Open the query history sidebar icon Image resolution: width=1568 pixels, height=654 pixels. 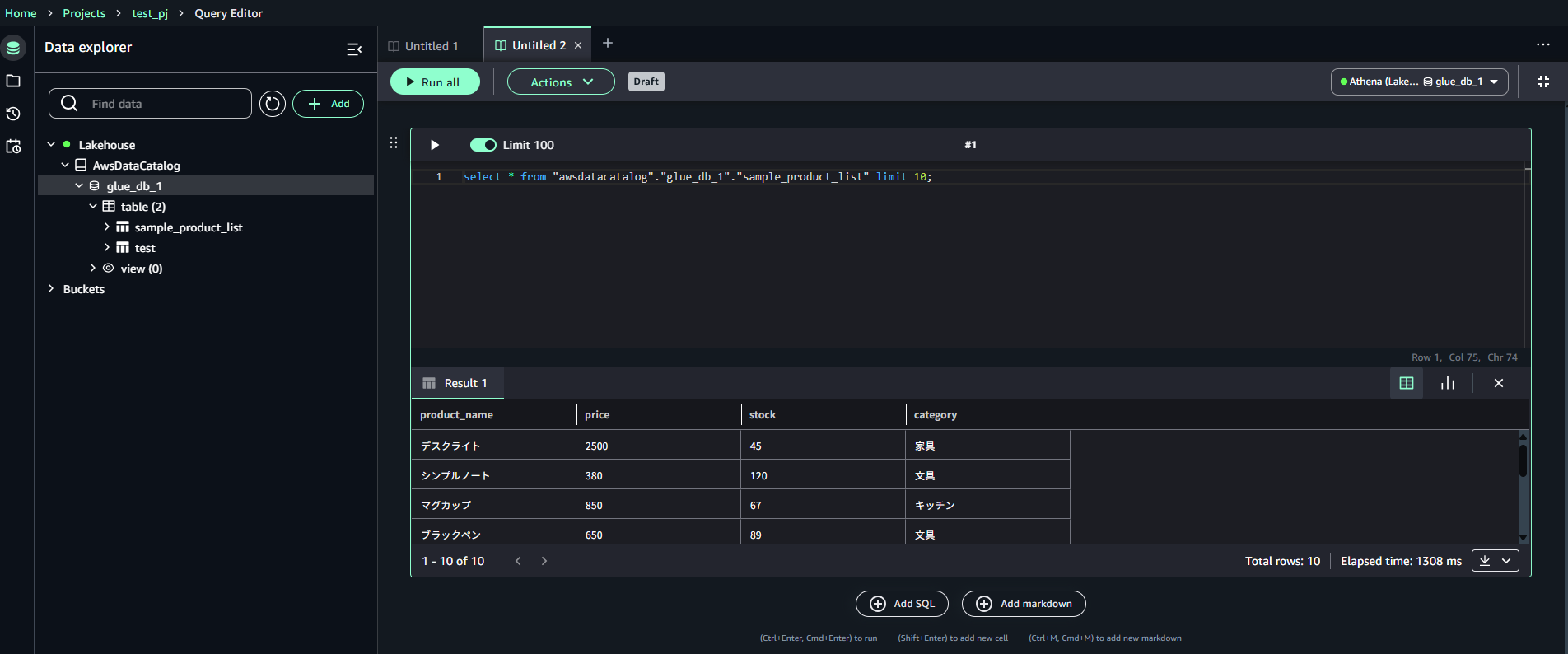[13, 114]
